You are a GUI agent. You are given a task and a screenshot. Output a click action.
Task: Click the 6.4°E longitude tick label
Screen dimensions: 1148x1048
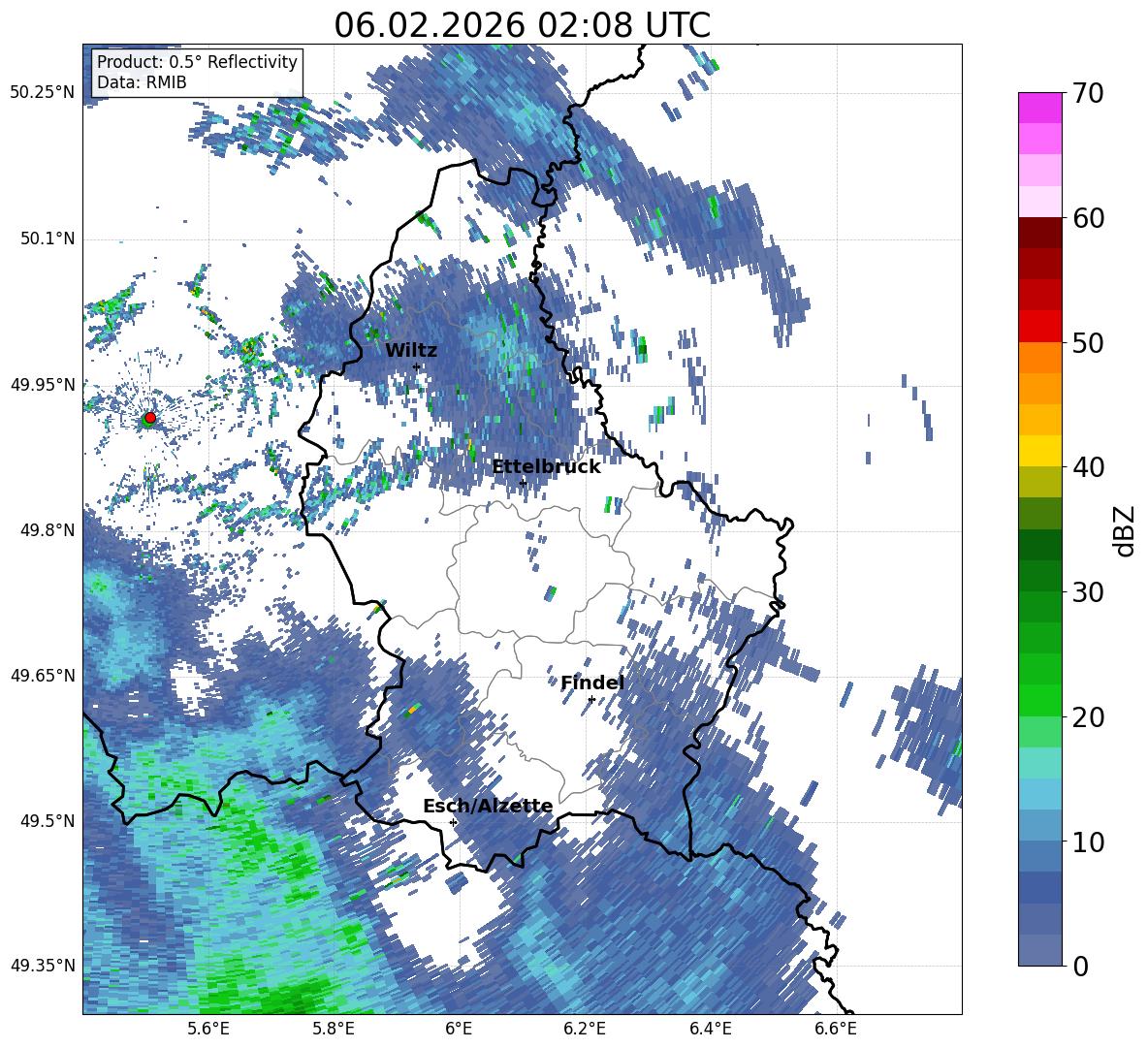(711, 1030)
